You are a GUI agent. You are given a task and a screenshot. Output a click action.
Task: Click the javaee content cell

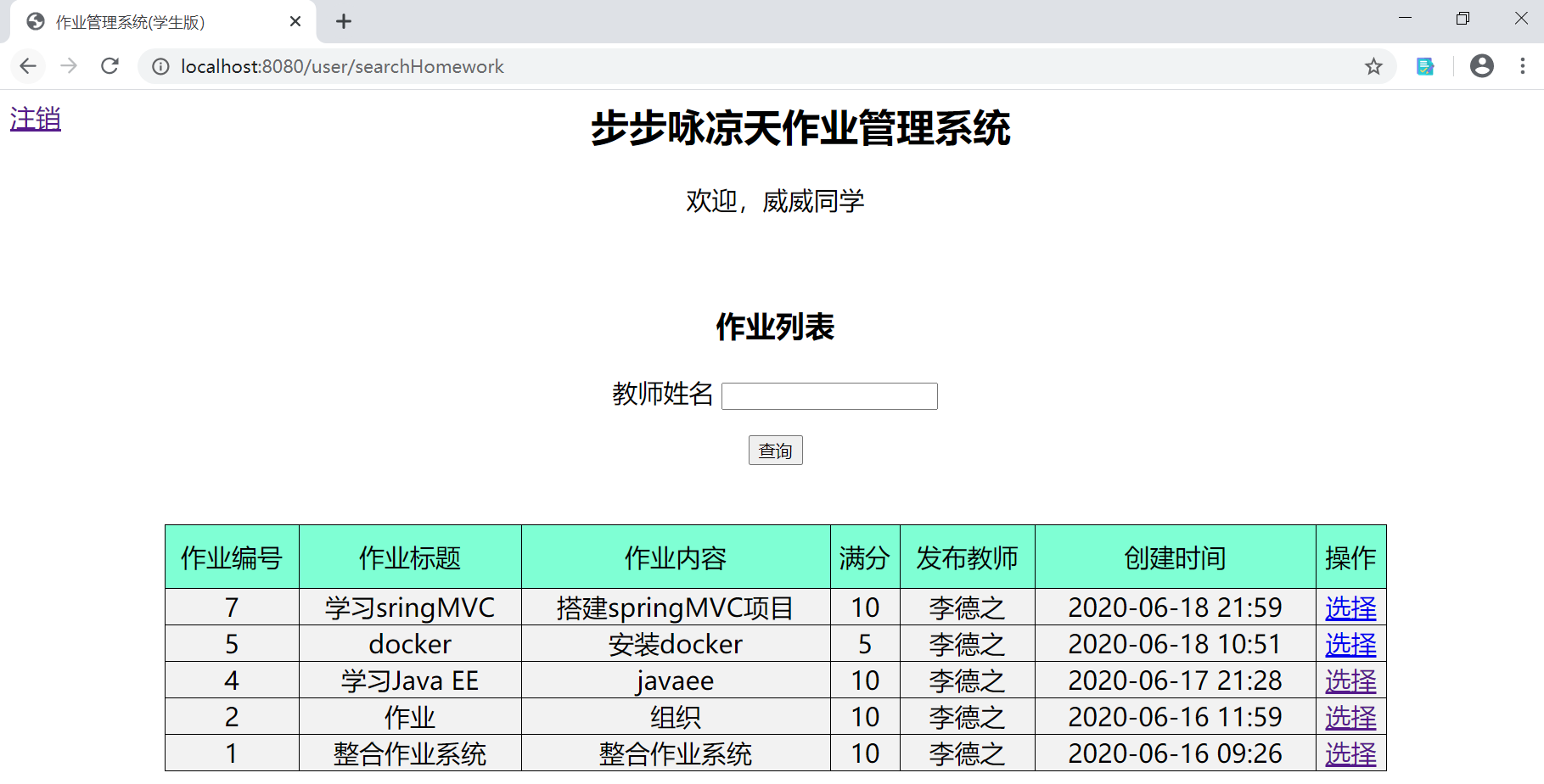[676, 680]
